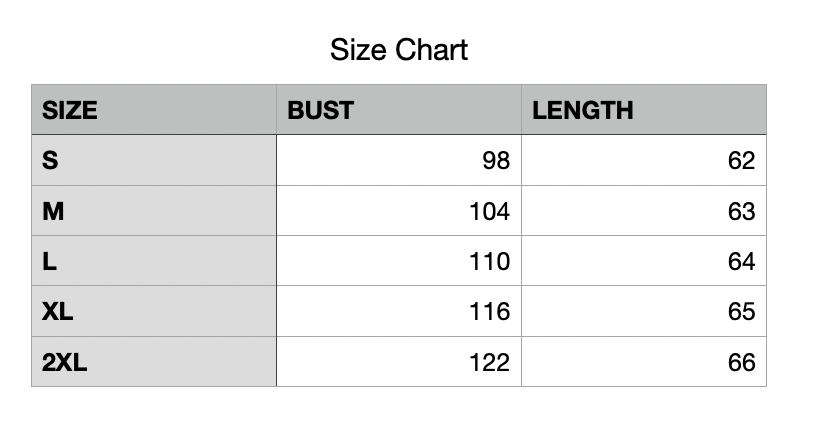Select the LENGTH column header

[583, 110]
